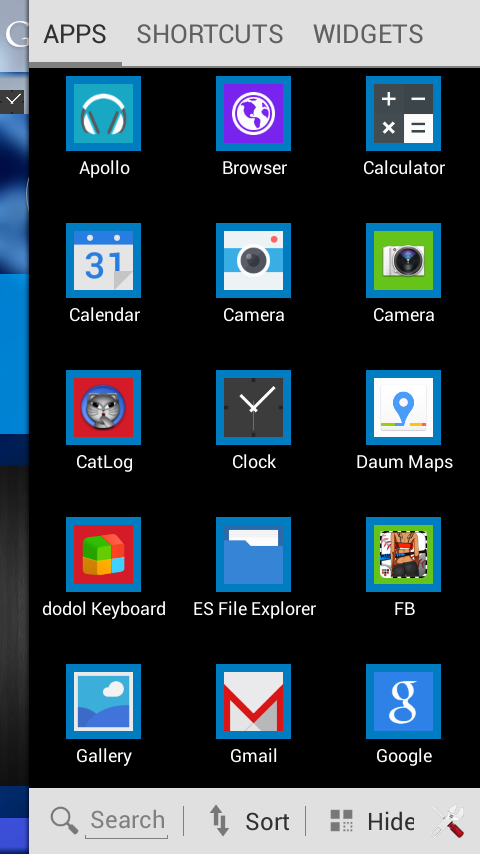Open the Apollo music app
Image resolution: width=480 pixels, height=854 pixels.
point(104,113)
